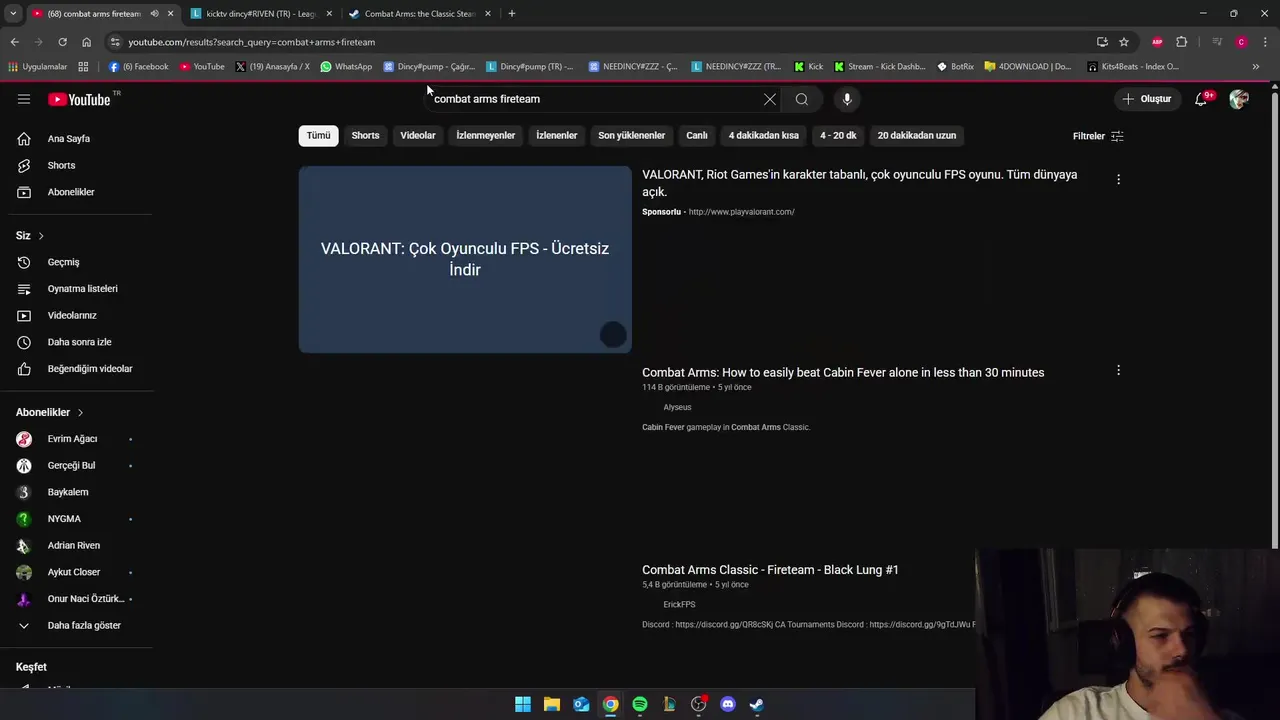Select the İzlenmeyenler filter chip

tap(486, 135)
